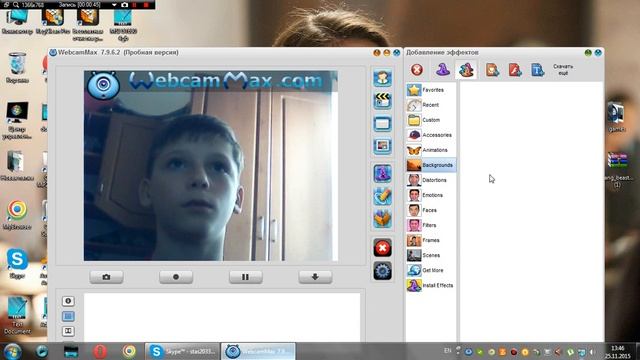This screenshot has height=360, width=640.
Task: Click the Скачать ещё download more link
Action: [x=563, y=69]
